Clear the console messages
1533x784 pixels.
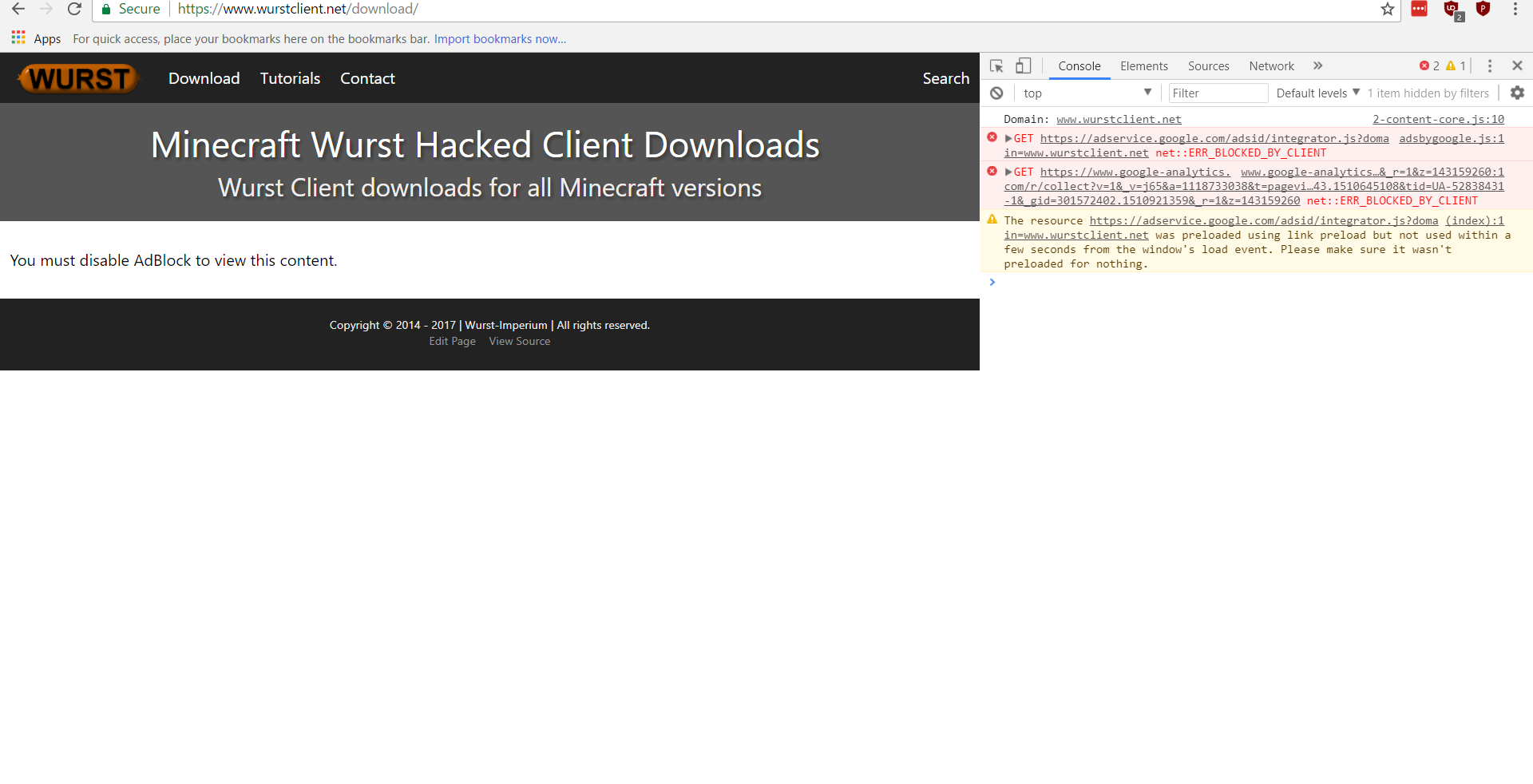click(x=996, y=93)
